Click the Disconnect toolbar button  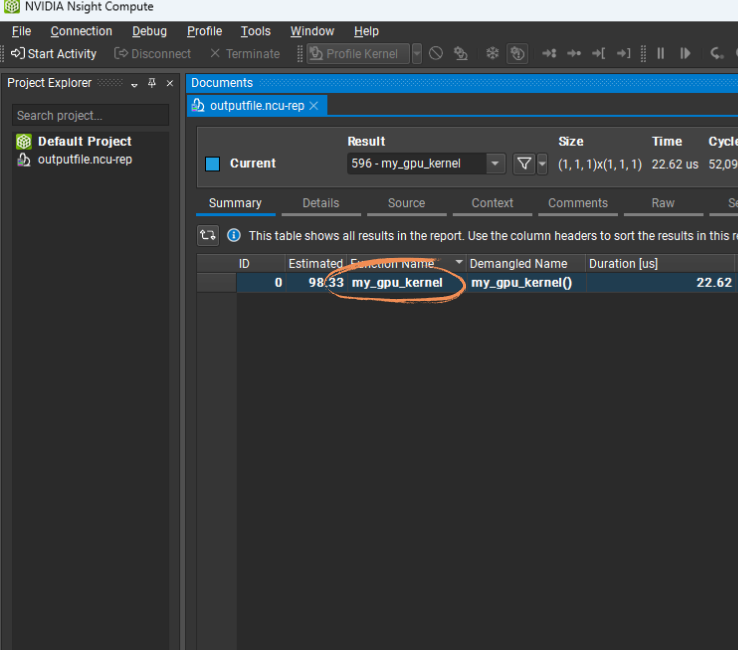tap(152, 54)
